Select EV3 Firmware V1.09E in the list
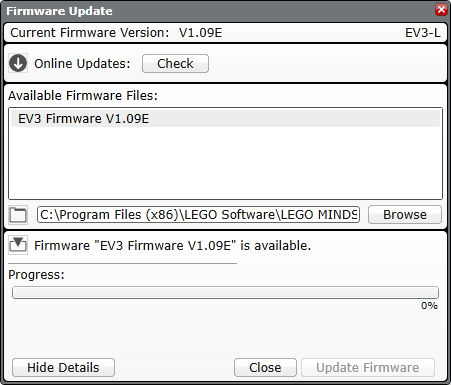Screen dimensions: 451x385 point(225,119)
